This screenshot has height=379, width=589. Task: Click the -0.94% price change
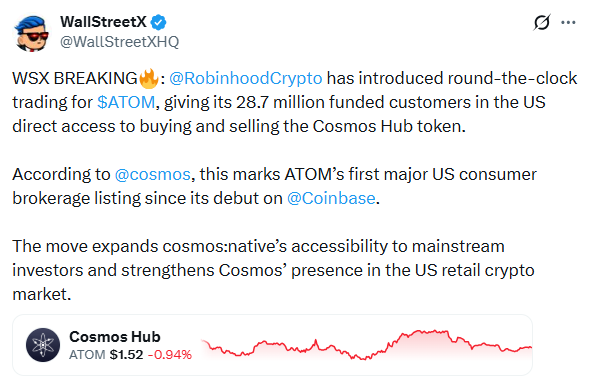point(170,355)
